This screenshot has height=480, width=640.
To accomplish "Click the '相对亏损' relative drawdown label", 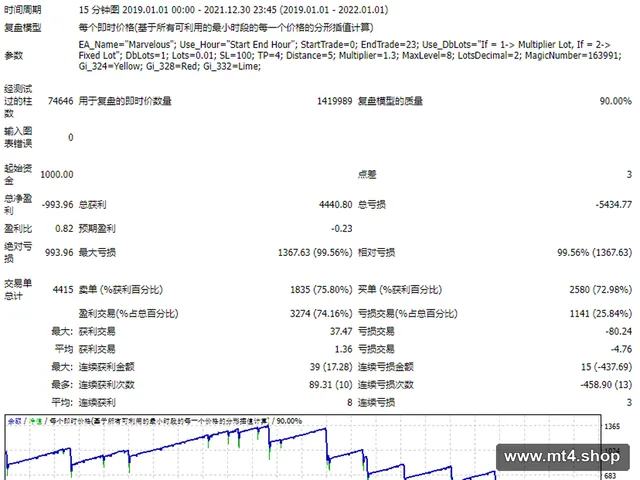I will tap(376, 253).
